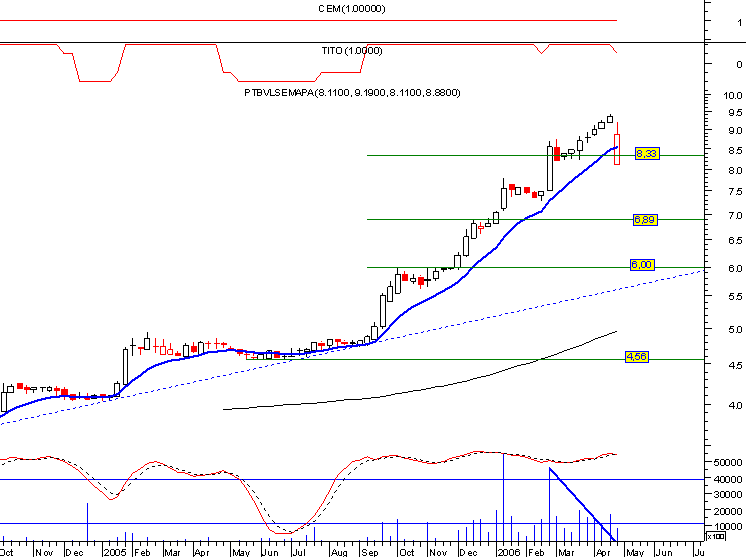Select the yellow 6,00 price level label

(x=642, y=265)
